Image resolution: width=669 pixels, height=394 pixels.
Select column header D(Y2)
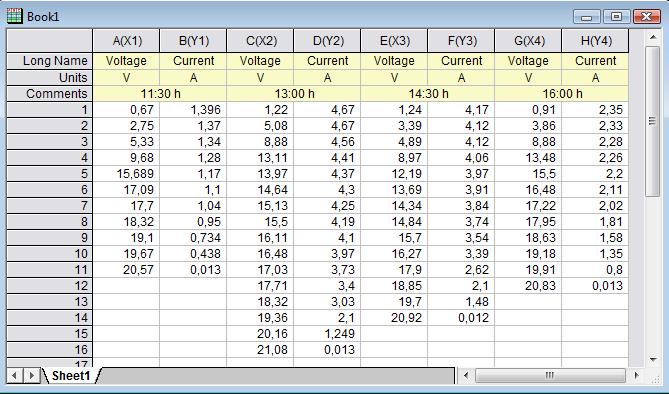click(327, 41)
